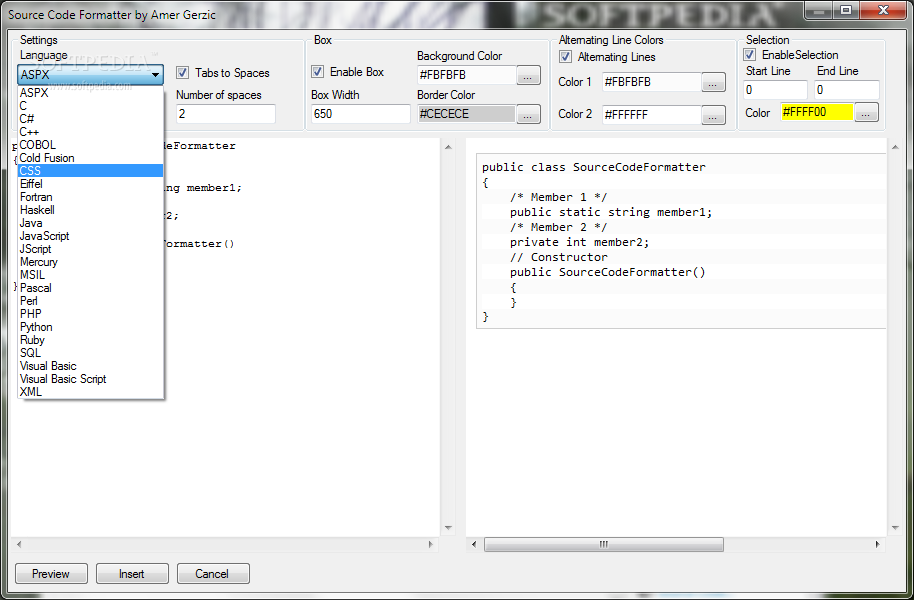The image size is (914, 600).
Task: Click the yellow #FFFF00 selection color field
Action: (x=817, y=112)
